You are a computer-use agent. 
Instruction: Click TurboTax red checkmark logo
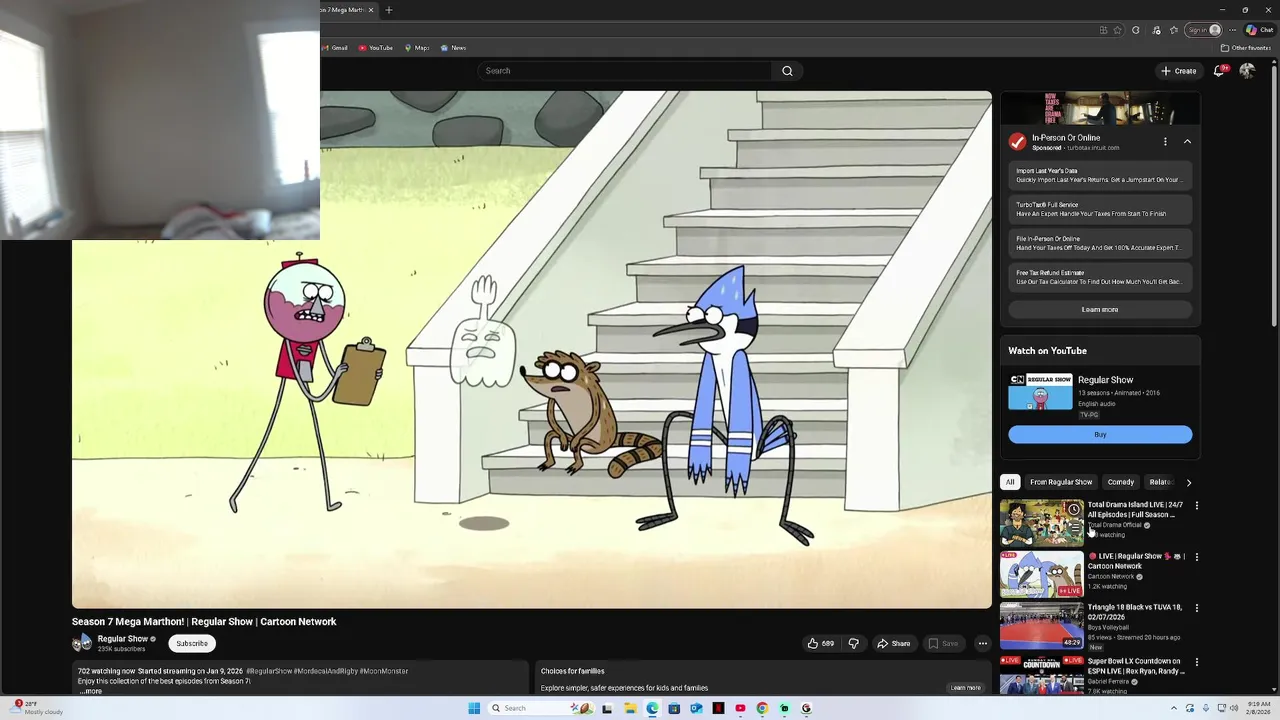1017,142
